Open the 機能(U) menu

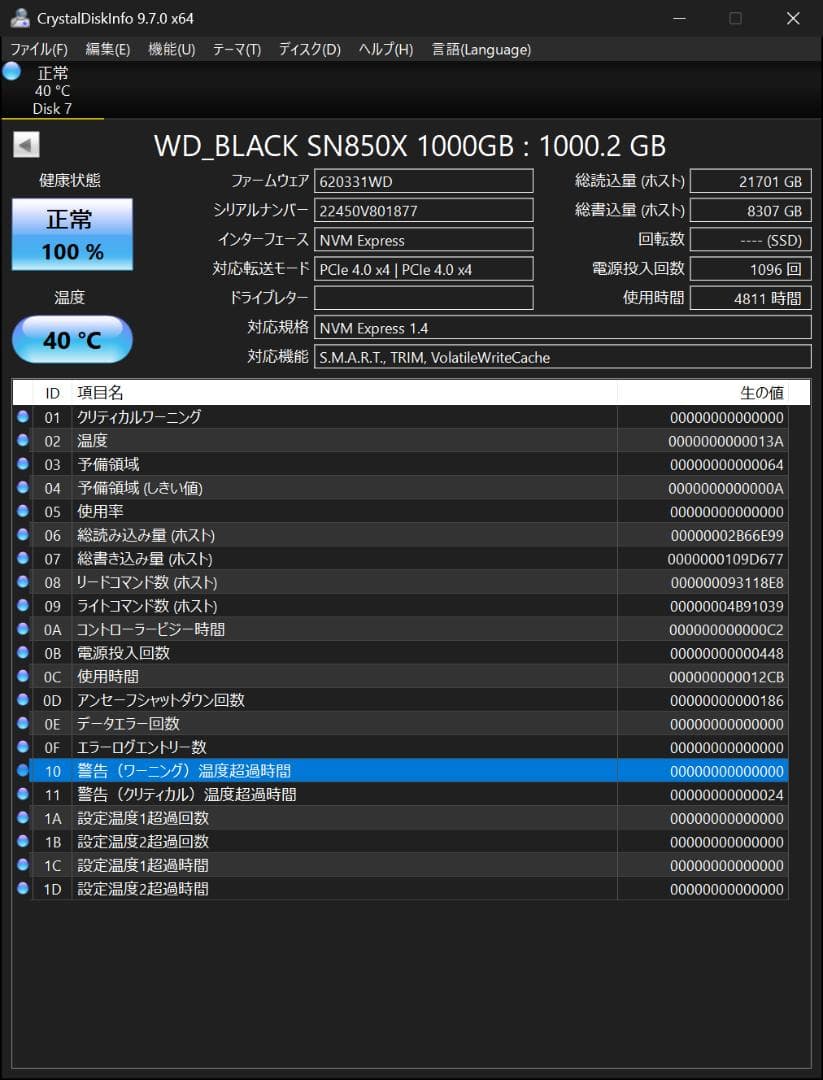(169, 49)
